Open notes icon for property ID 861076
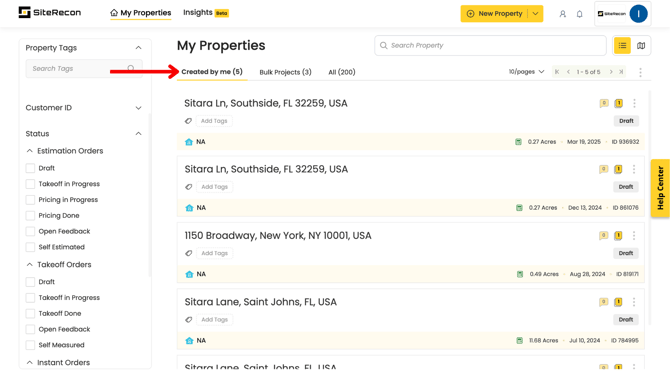The width and height of the screenshot is (670, 377). pyautogui.click(x=603, y=169)
